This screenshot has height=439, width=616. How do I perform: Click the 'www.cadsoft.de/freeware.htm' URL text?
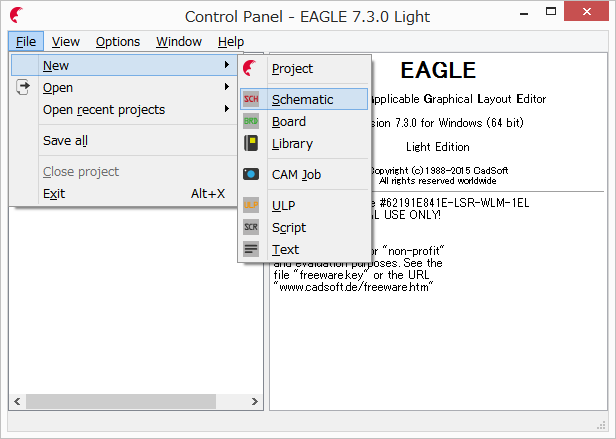(x=354, y=287)
